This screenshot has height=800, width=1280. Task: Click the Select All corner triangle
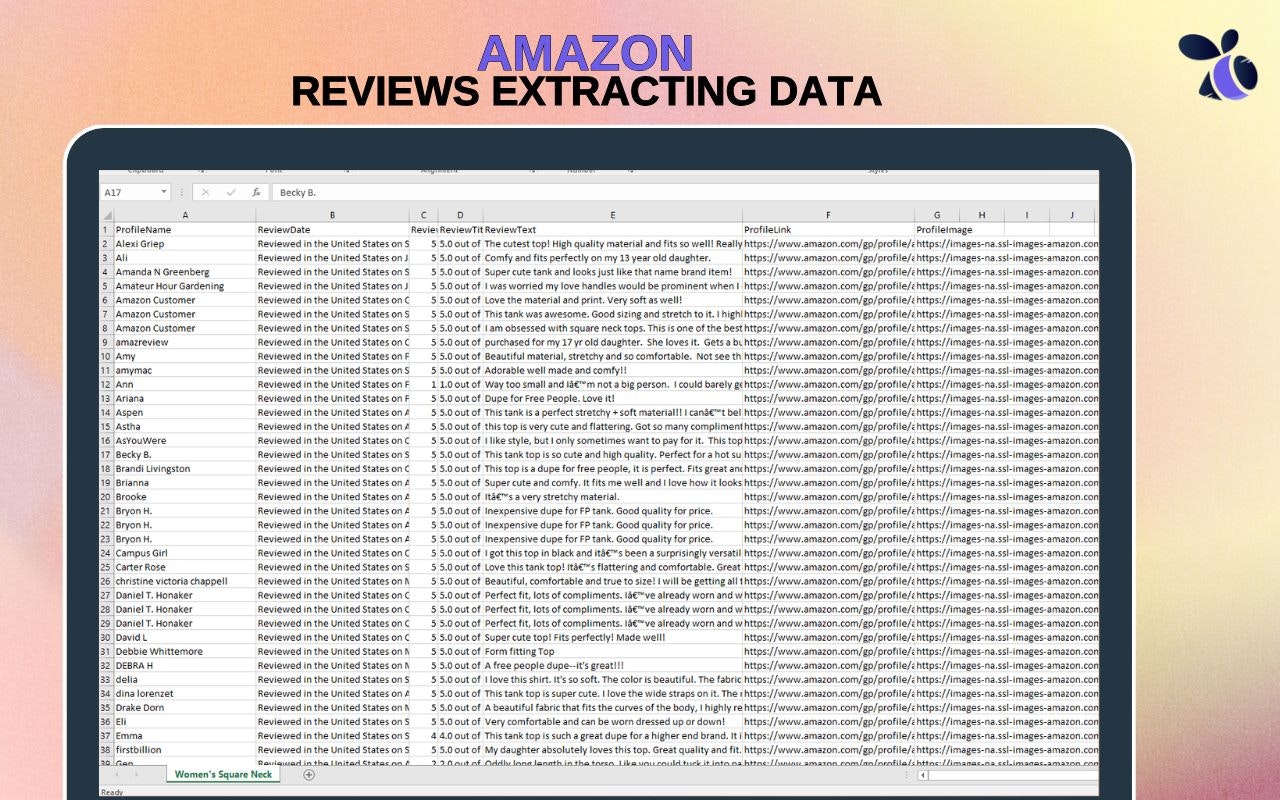pos(106,215)
